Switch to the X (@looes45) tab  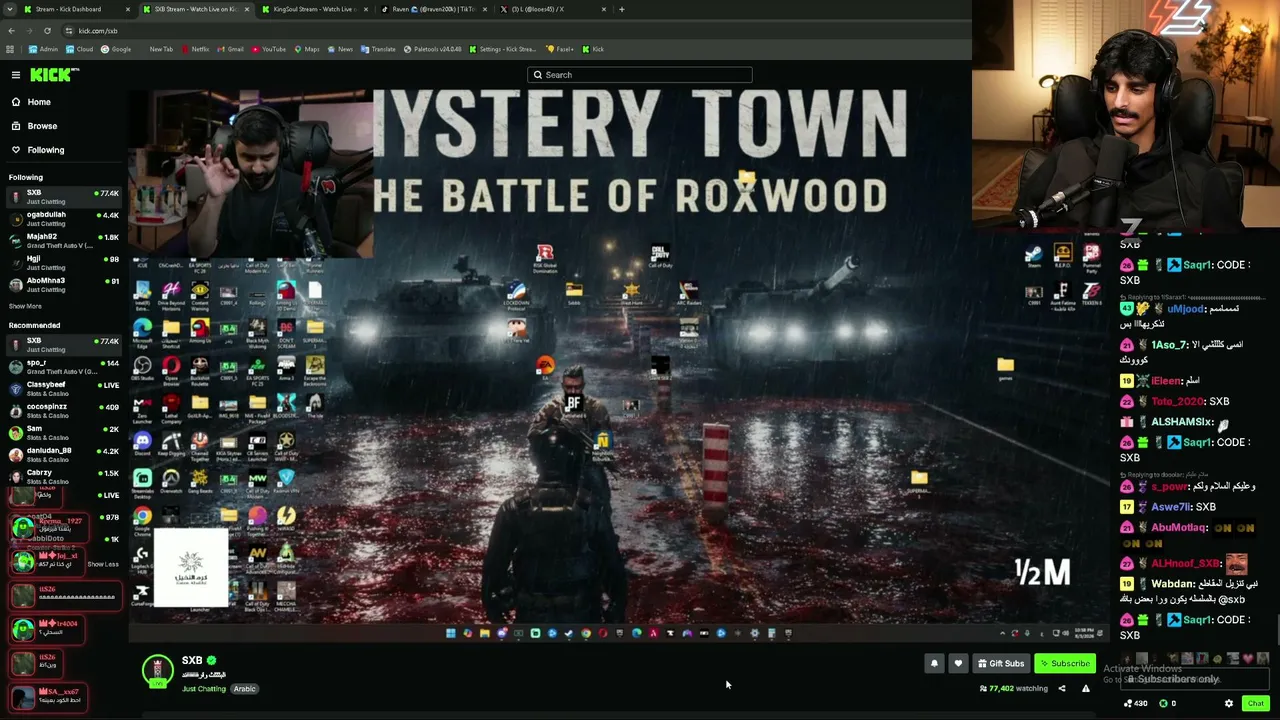[x=552, y=9]
